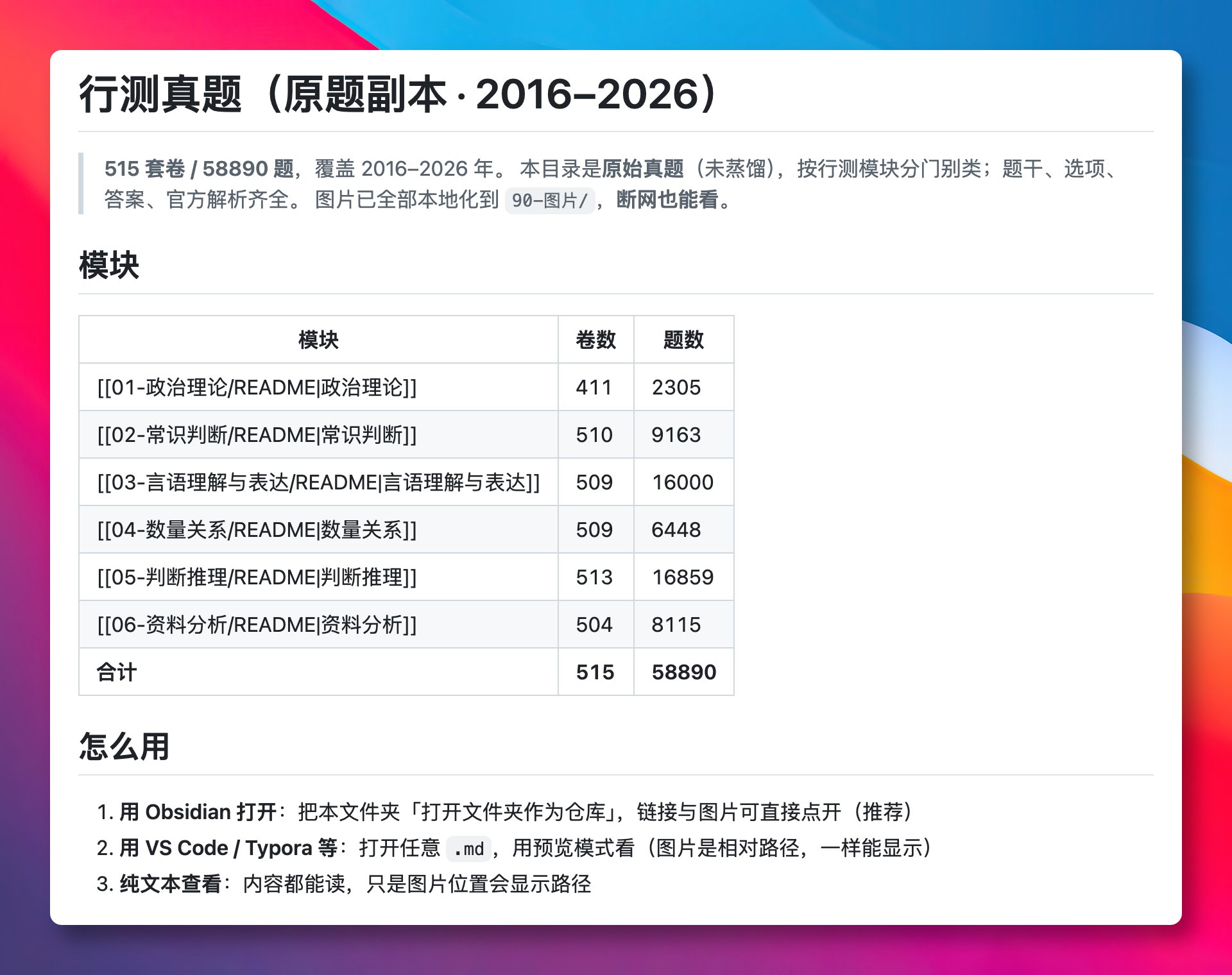
Task: Select the total 515 cell
Action: (x=595, y=672)
